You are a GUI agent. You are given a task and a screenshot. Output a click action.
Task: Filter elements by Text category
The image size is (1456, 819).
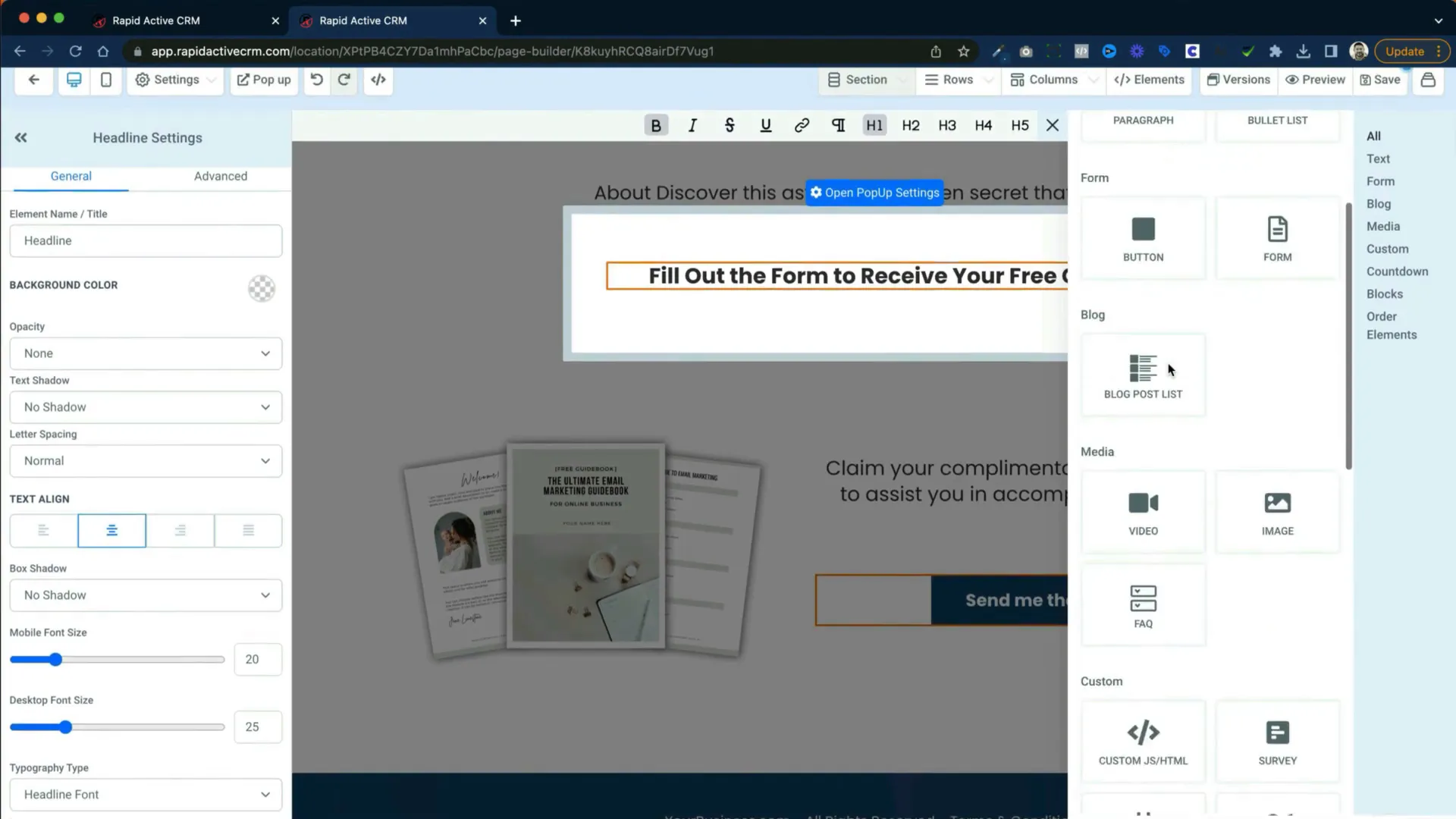[1378, 159]
